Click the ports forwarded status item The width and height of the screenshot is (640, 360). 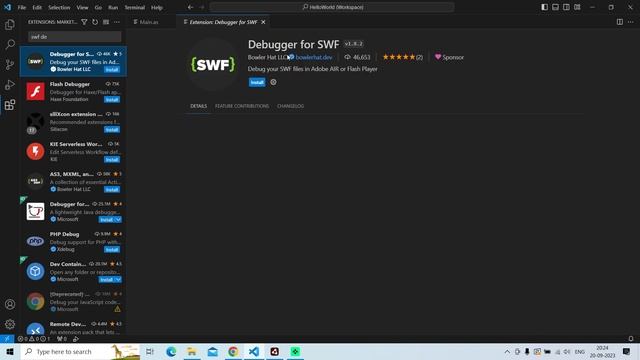[62, 339]
